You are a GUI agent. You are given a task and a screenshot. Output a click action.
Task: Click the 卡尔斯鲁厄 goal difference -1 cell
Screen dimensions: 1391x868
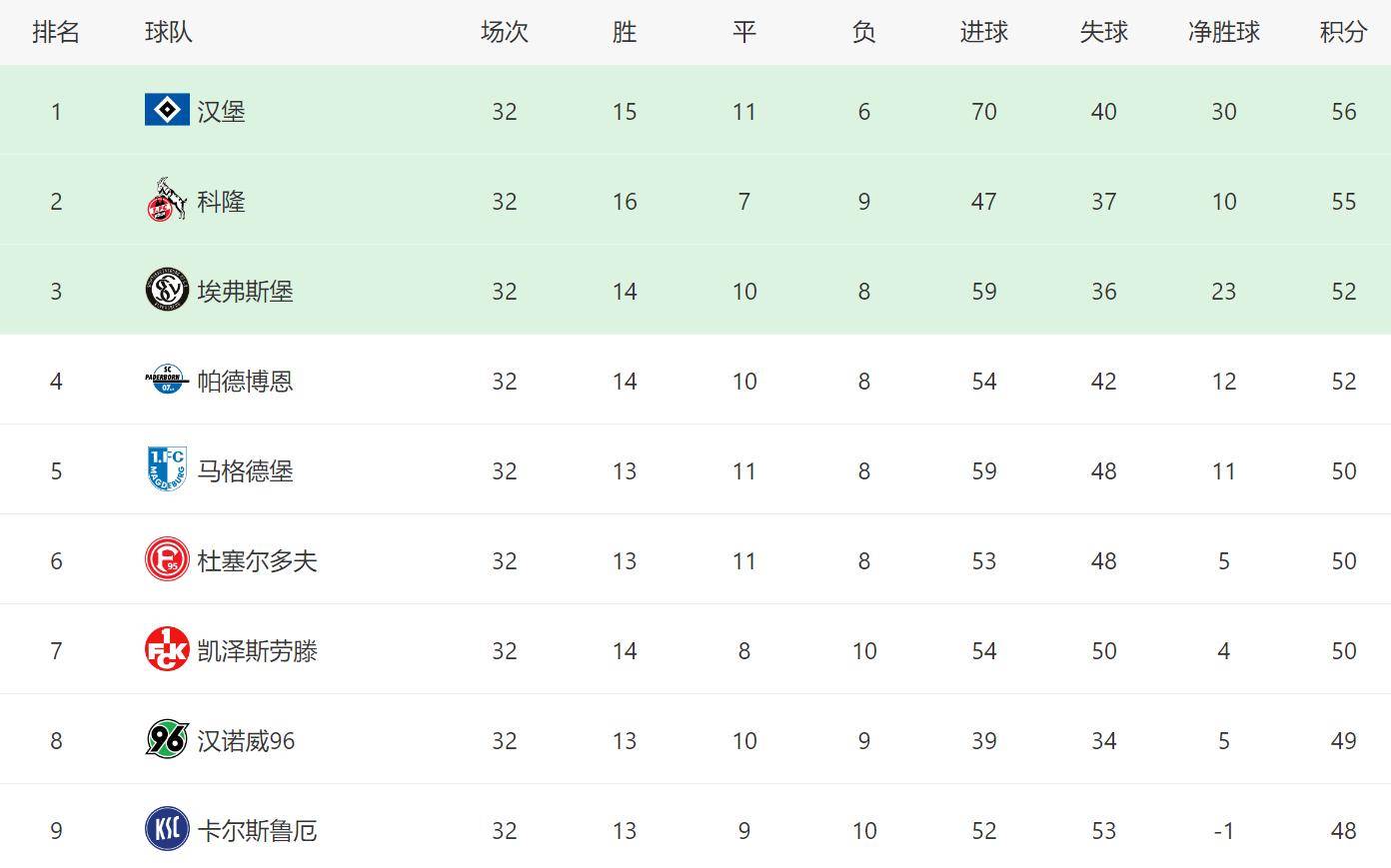tap(1223, 830)
